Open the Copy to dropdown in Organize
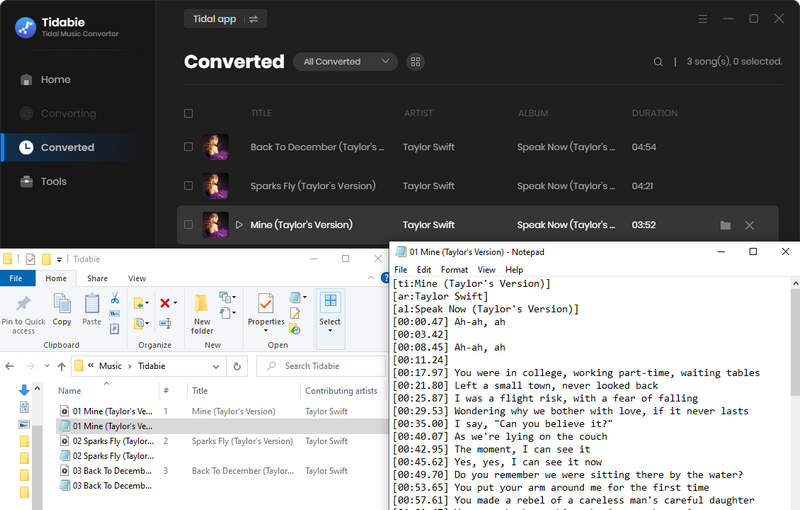 (x=141, y=323)
